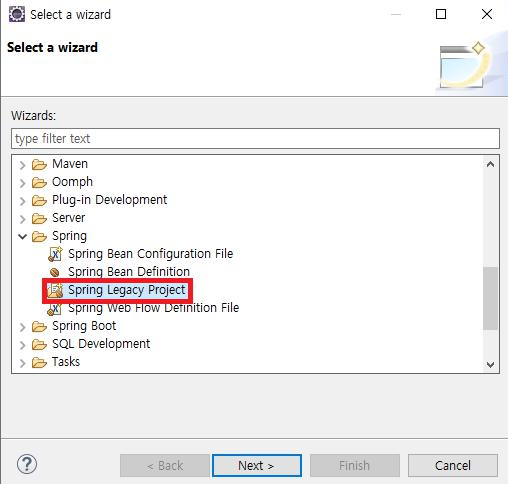Select the Server tree label
This screenshot has width=508, height=484.
coord(68,218)
